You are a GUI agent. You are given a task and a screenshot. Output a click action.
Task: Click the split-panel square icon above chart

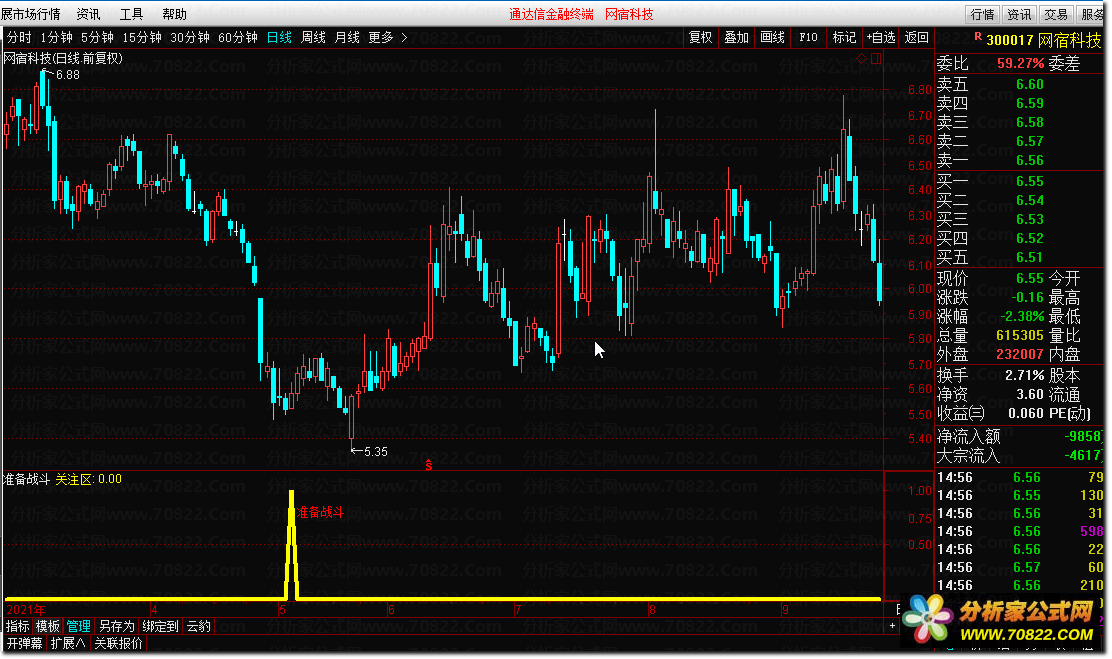[x=876, y=59]
